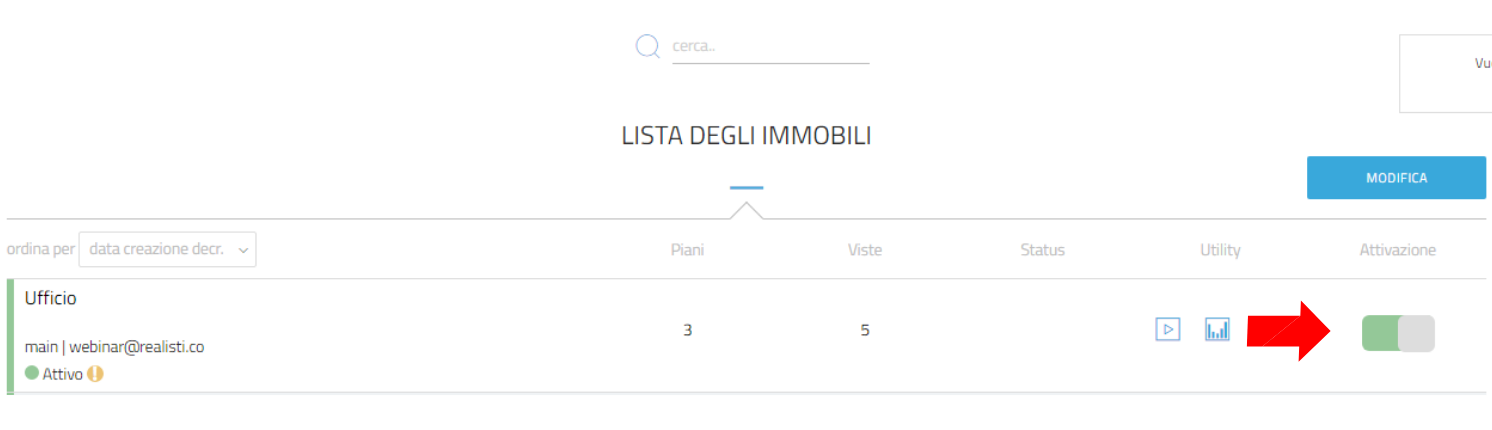Click the Attivazione column header
The width and height of the screenshot is (1492, 430).
(1398, 250)
